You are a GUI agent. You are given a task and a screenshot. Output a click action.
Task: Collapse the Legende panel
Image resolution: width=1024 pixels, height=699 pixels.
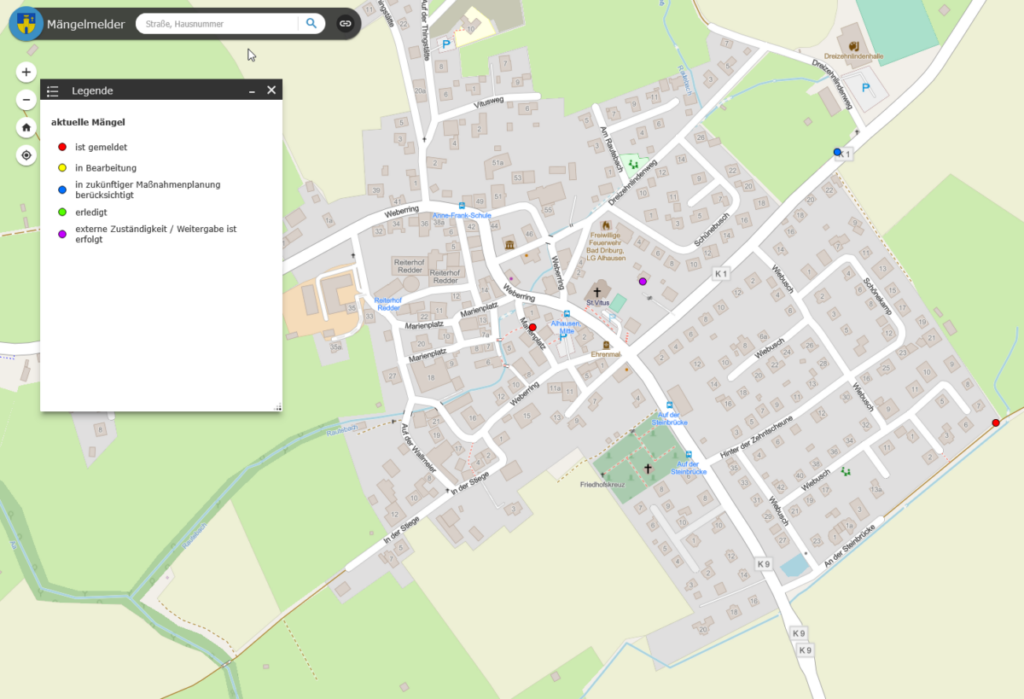click(x=252, y=91)
